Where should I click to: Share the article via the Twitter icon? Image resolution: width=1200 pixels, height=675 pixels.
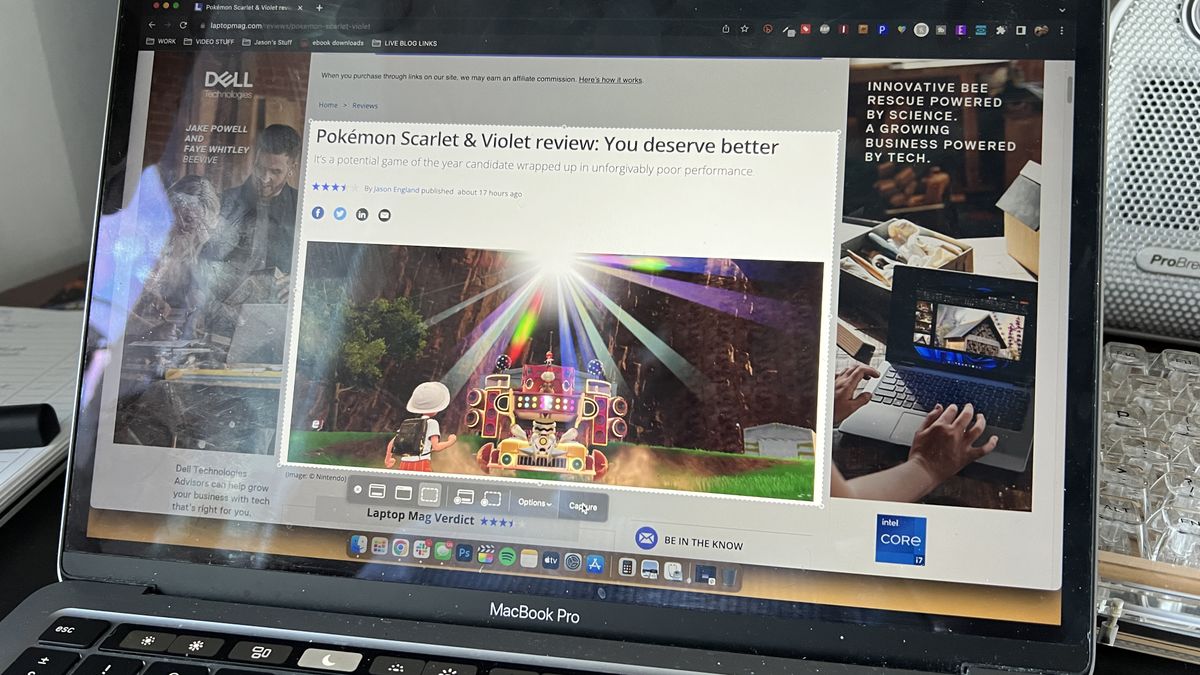[x=339, y=213]
